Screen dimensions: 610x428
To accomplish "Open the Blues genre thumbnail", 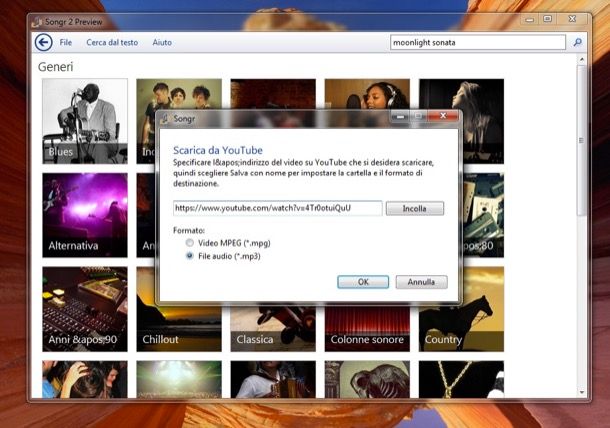I will [x=85, y=121].
